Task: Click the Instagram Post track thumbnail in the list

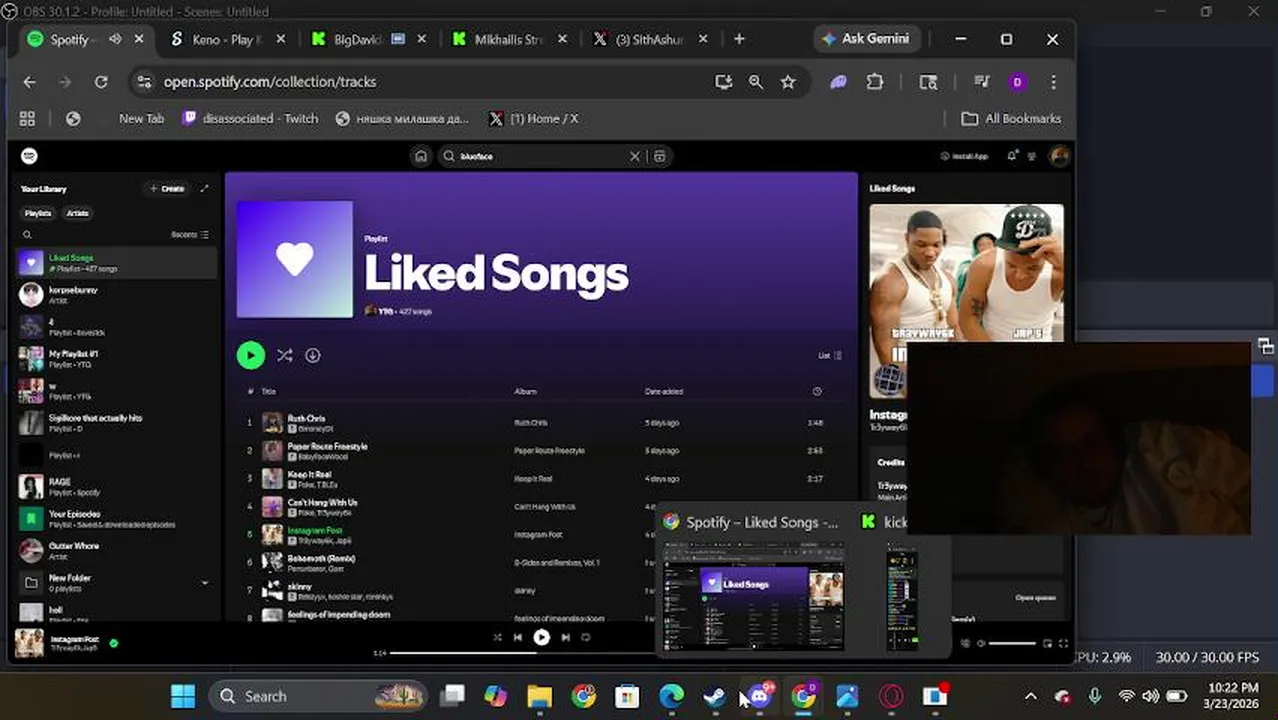Action: (272, 535)
